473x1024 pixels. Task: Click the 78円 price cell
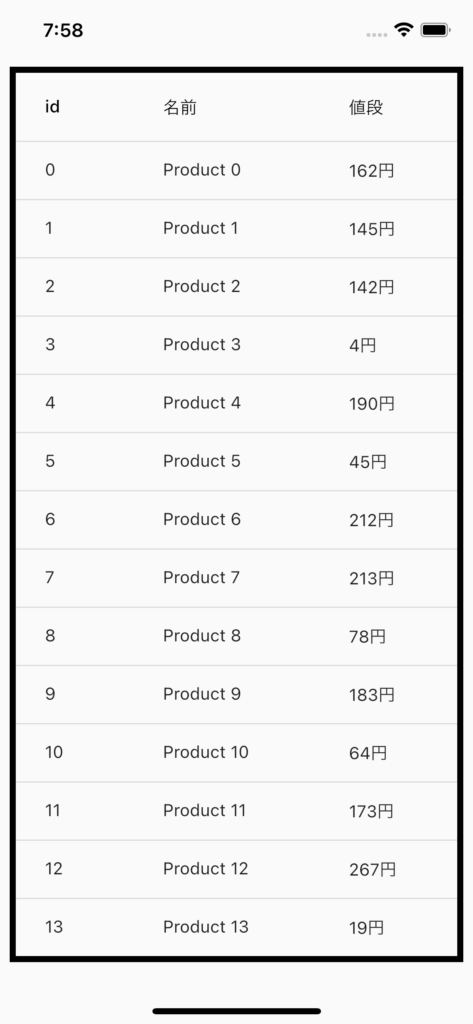pyautogui.click(x=367, y=636)
